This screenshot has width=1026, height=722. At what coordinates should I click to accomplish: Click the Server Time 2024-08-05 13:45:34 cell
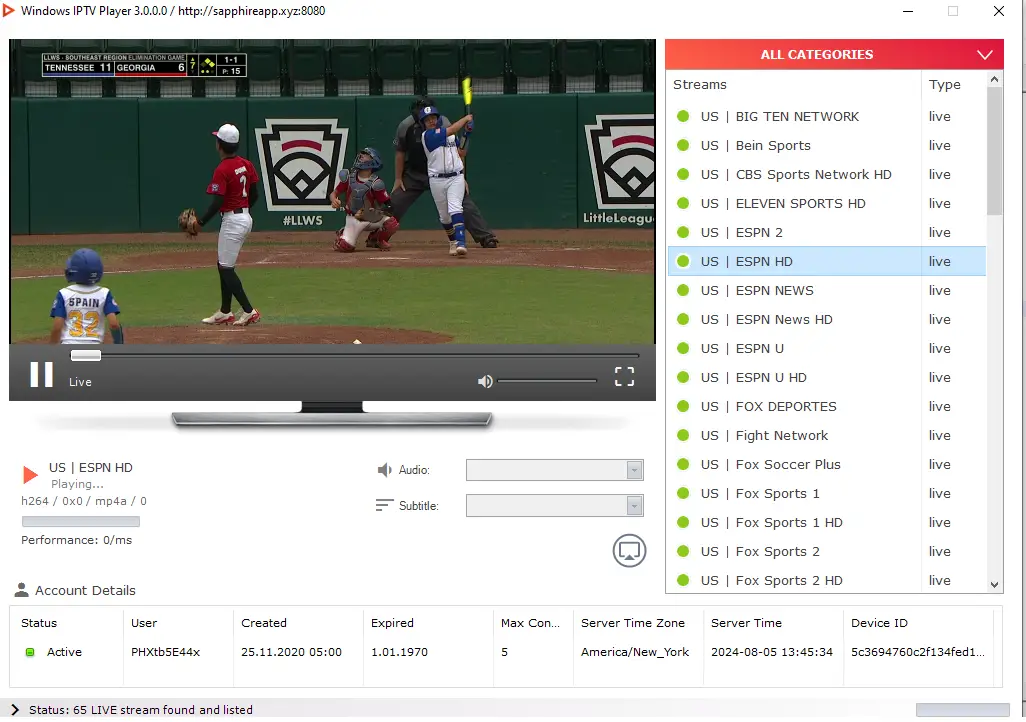771,652
